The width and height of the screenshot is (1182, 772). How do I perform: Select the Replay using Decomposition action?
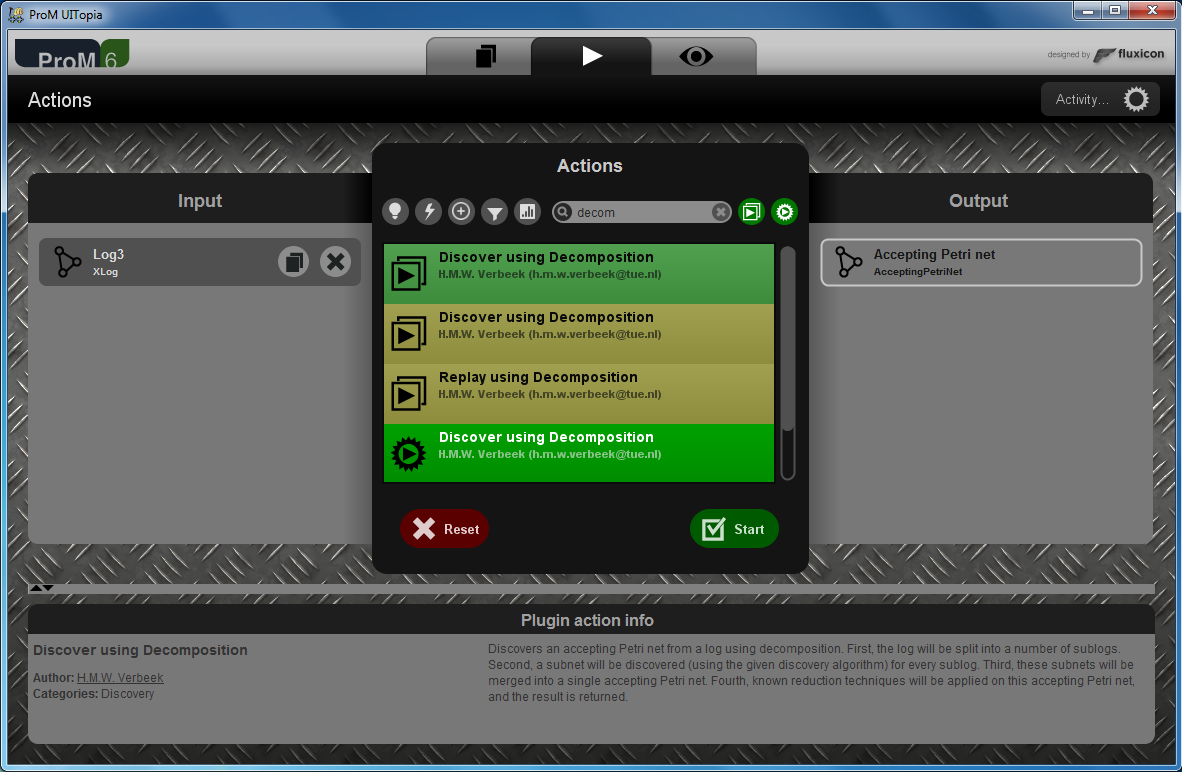579,394
